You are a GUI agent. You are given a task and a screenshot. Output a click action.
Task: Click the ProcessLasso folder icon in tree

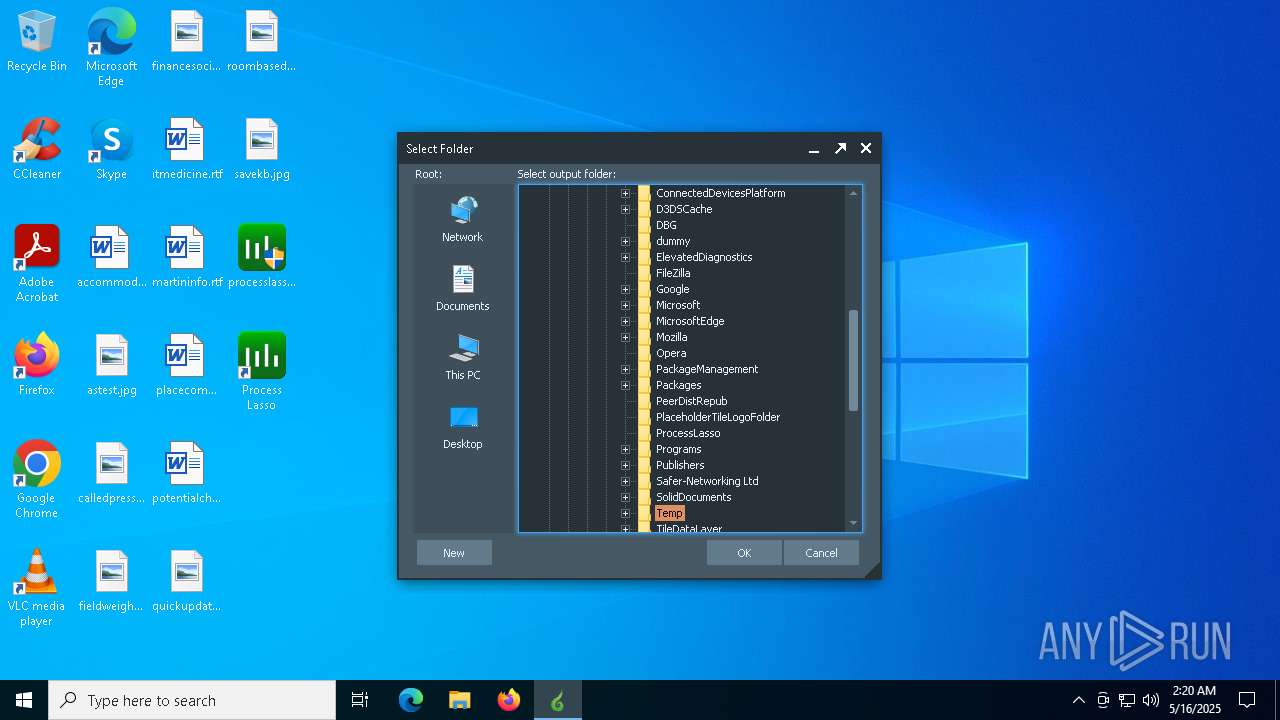pos(645,433)
